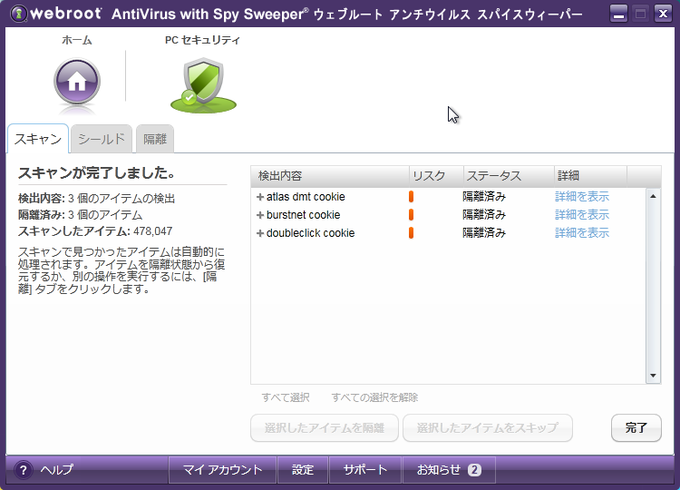Switch to the シールド tab
Screen dimensions: 680x490
click(x=101, y=139)
